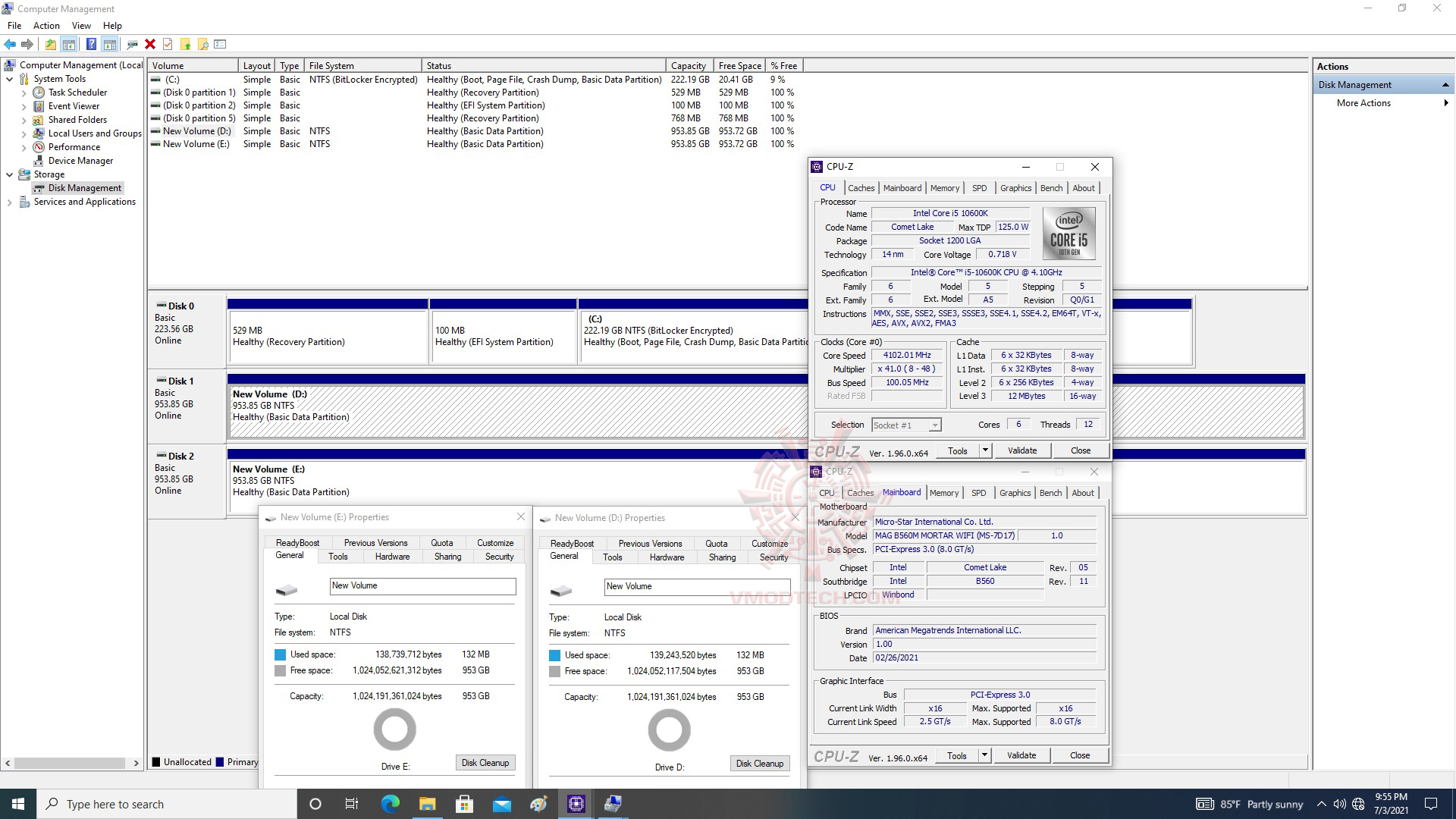The height and width of the screenshot is (819, 1456).
Task: Click the Up One Level folder toolbar icon
Action: point(51,44)
